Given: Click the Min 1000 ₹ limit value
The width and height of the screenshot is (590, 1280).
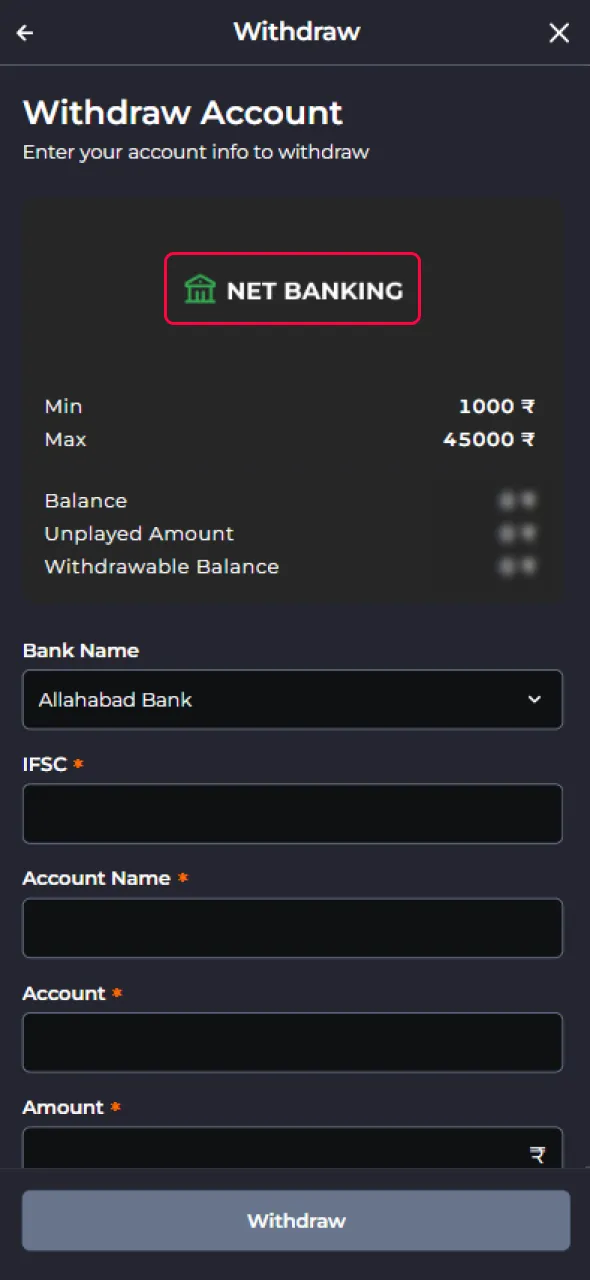Looking at the screenshot, I should point(497,406).
